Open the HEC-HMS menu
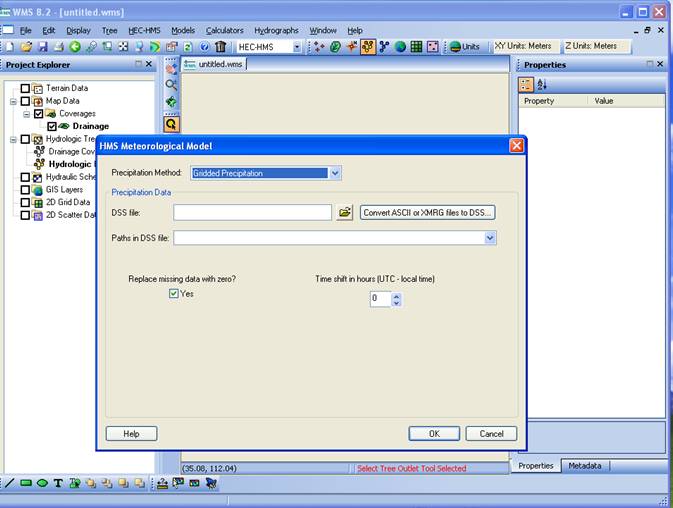Screen dimensions: 673x508 [x=144, y=30]
